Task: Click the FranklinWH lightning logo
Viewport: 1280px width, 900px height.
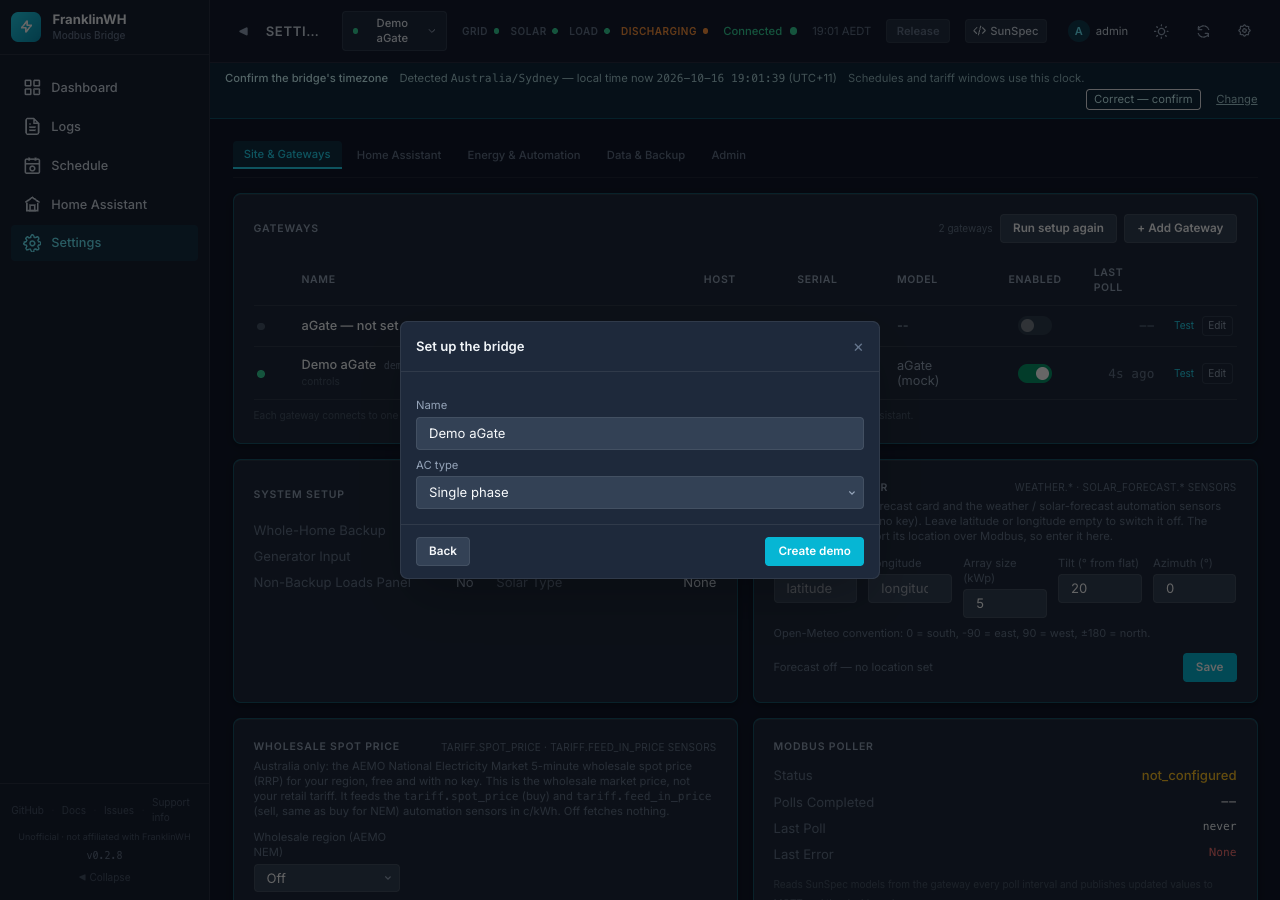Action: coord(26,27)
